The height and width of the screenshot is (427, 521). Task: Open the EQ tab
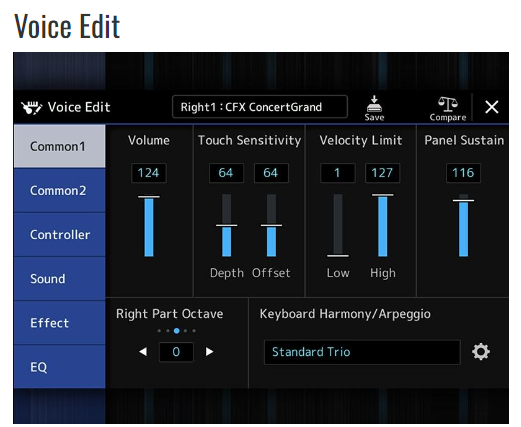pos(60,367)
